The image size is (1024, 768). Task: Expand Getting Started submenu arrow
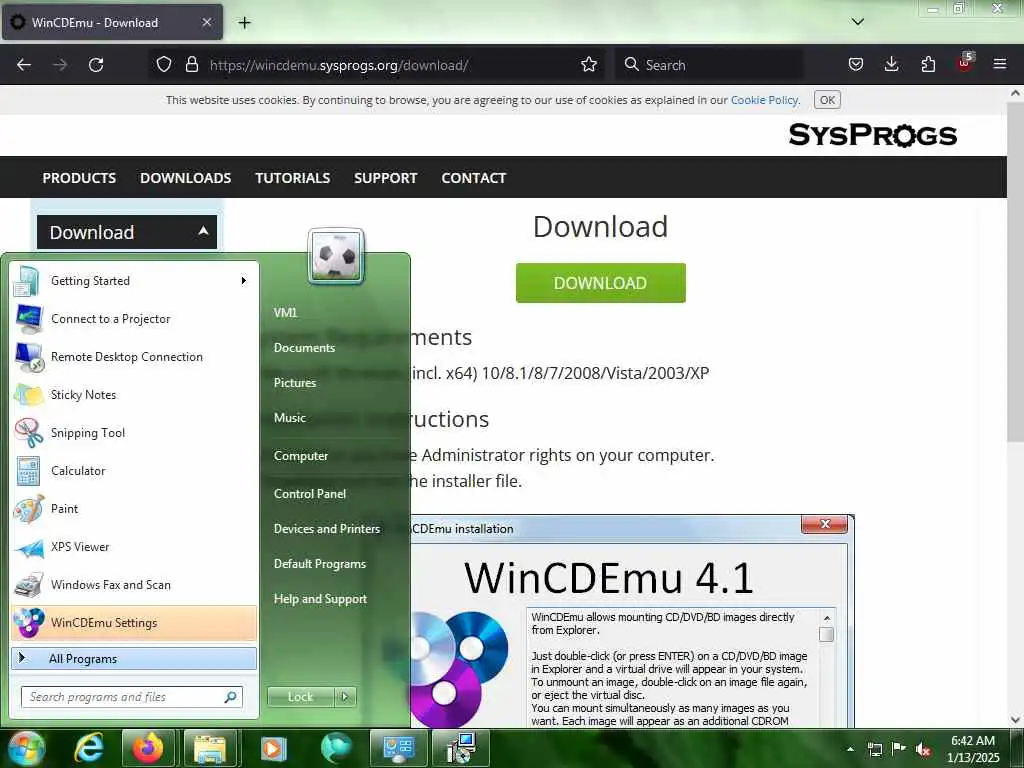(x=244, y=281)
